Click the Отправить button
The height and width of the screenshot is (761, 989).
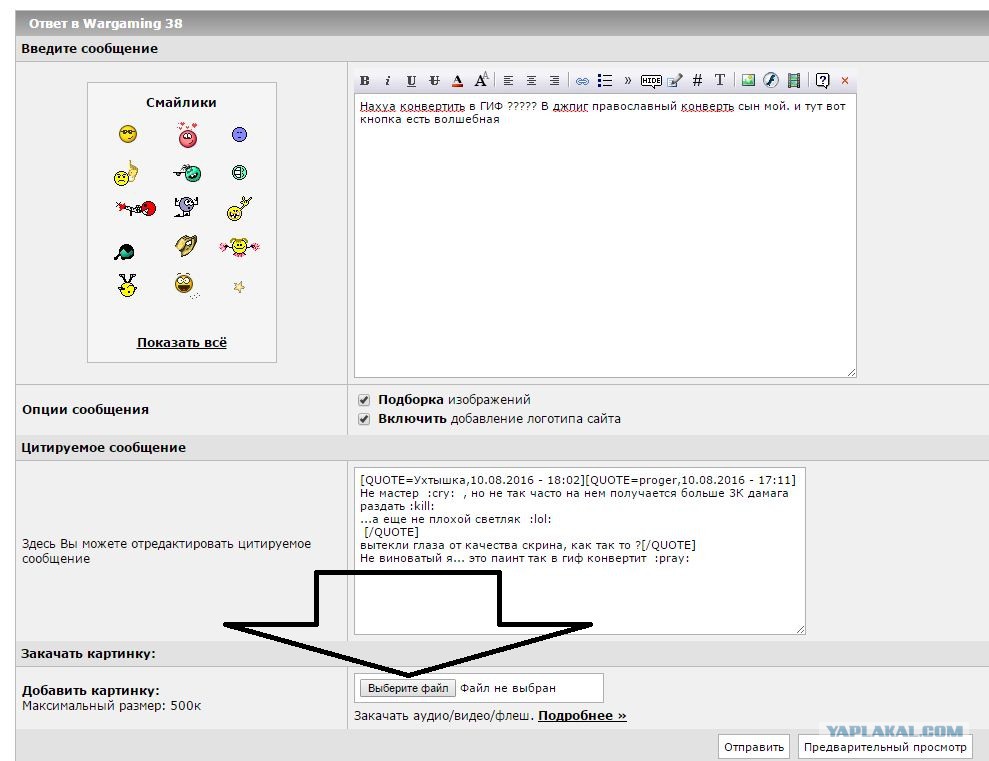click(754, 747)
